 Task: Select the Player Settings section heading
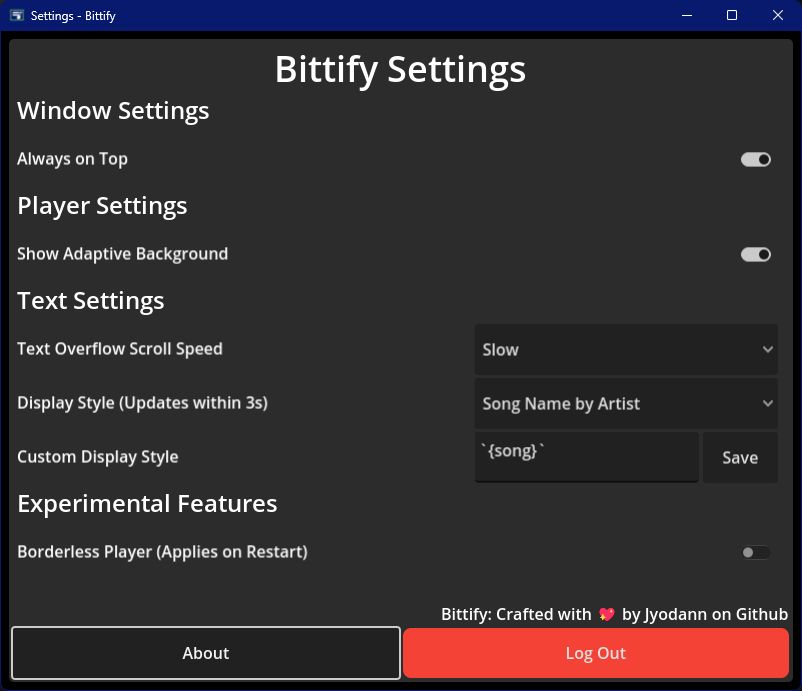[102, 206]
